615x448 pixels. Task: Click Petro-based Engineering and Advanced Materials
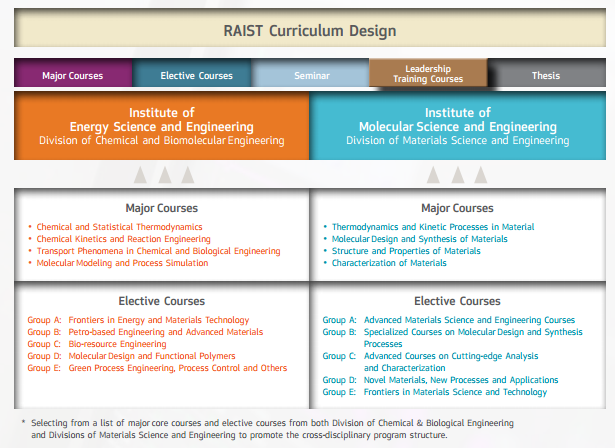pos(166,332)
